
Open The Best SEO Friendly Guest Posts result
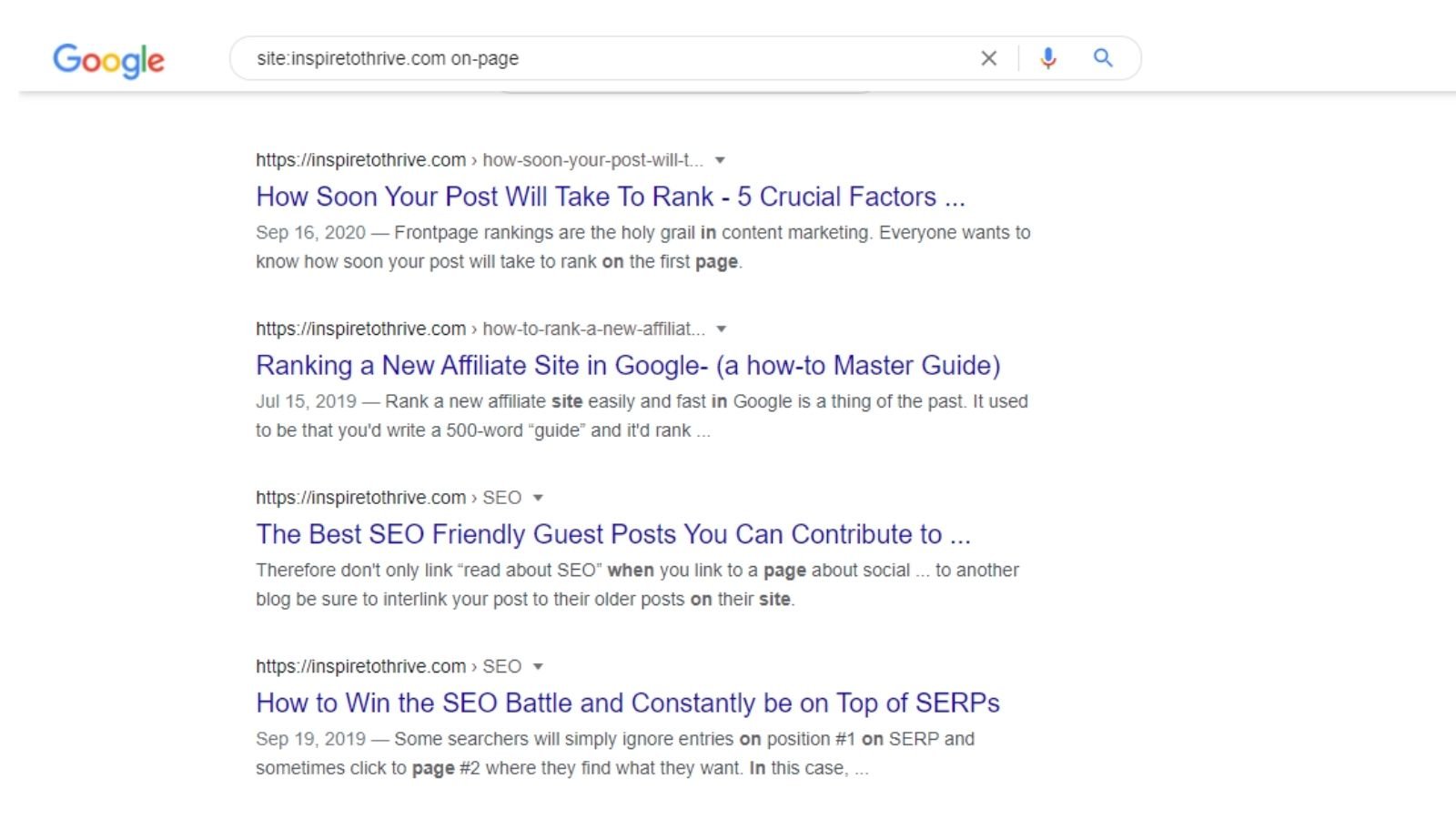point(613,534)
